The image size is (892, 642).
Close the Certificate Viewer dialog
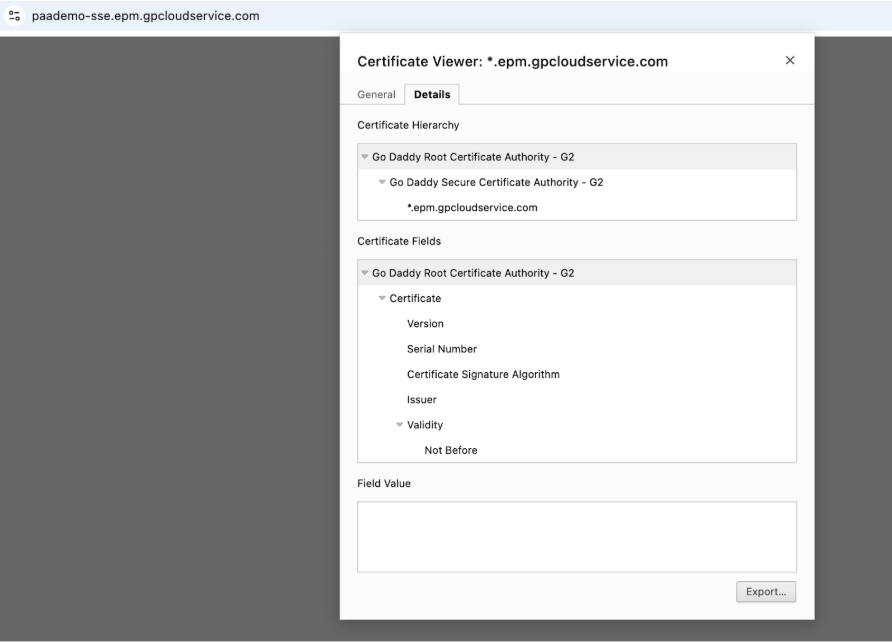coord(790,60)
